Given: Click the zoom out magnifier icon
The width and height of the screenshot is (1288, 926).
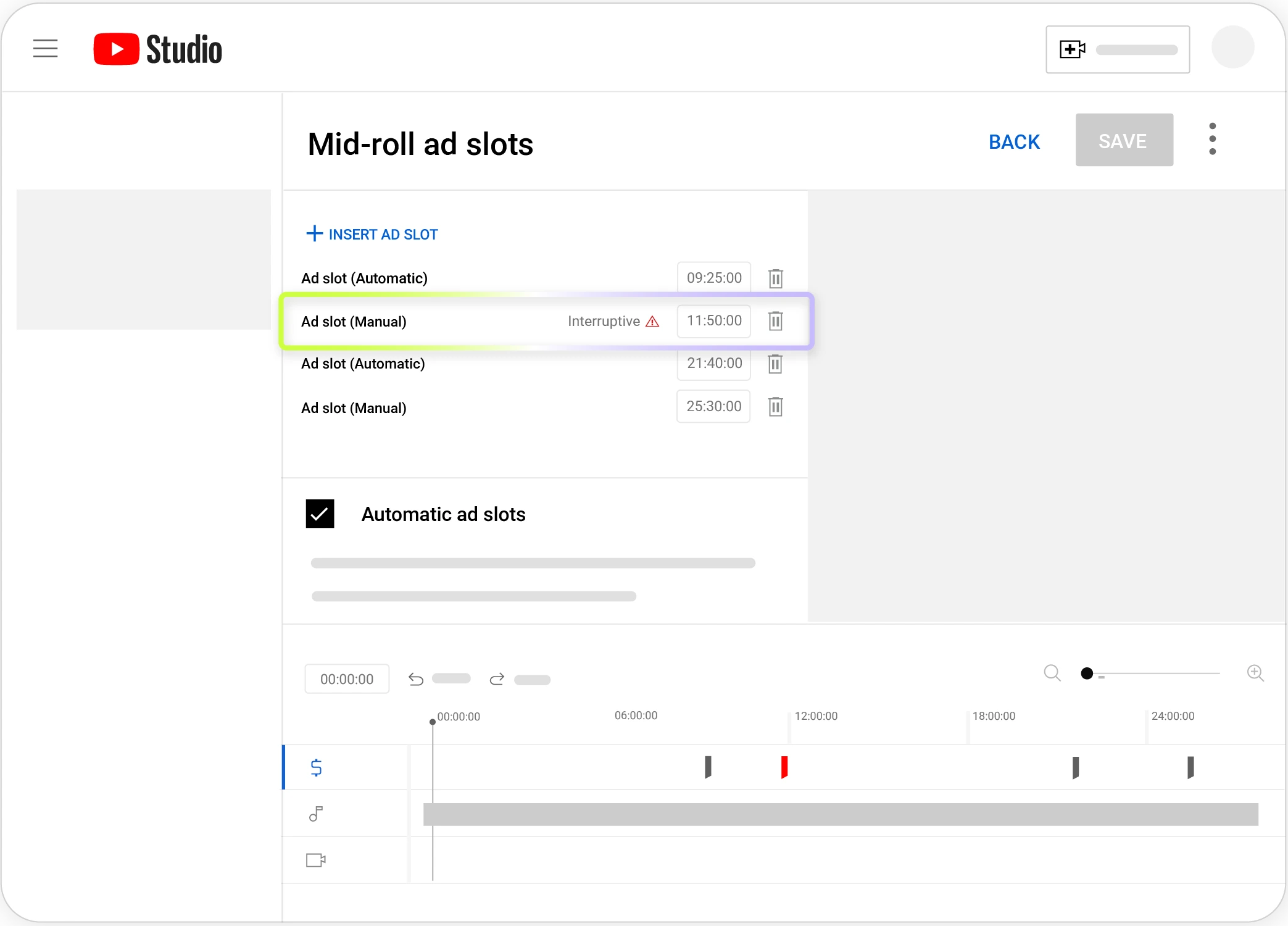Looking at the screenshot, I should coord(1052,673).
